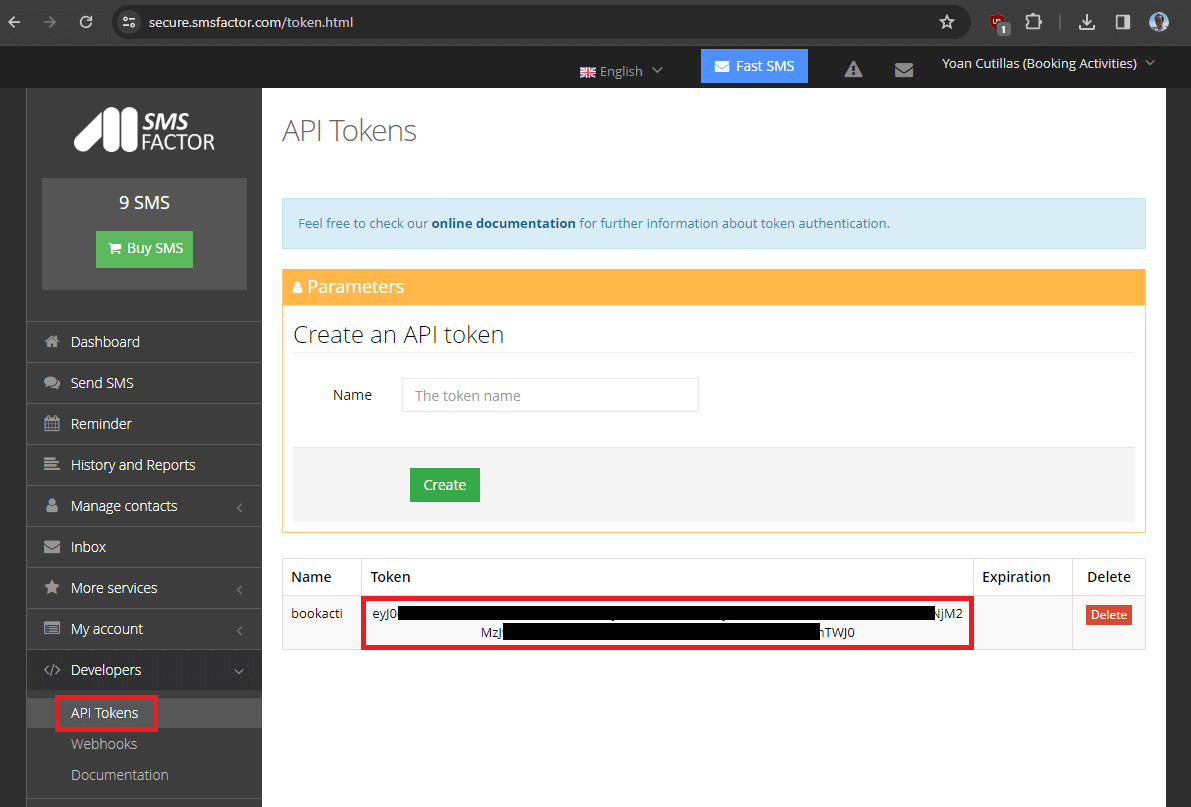
Task: Collapse the Developers section chevron
Action: click(x=239, y=671)
